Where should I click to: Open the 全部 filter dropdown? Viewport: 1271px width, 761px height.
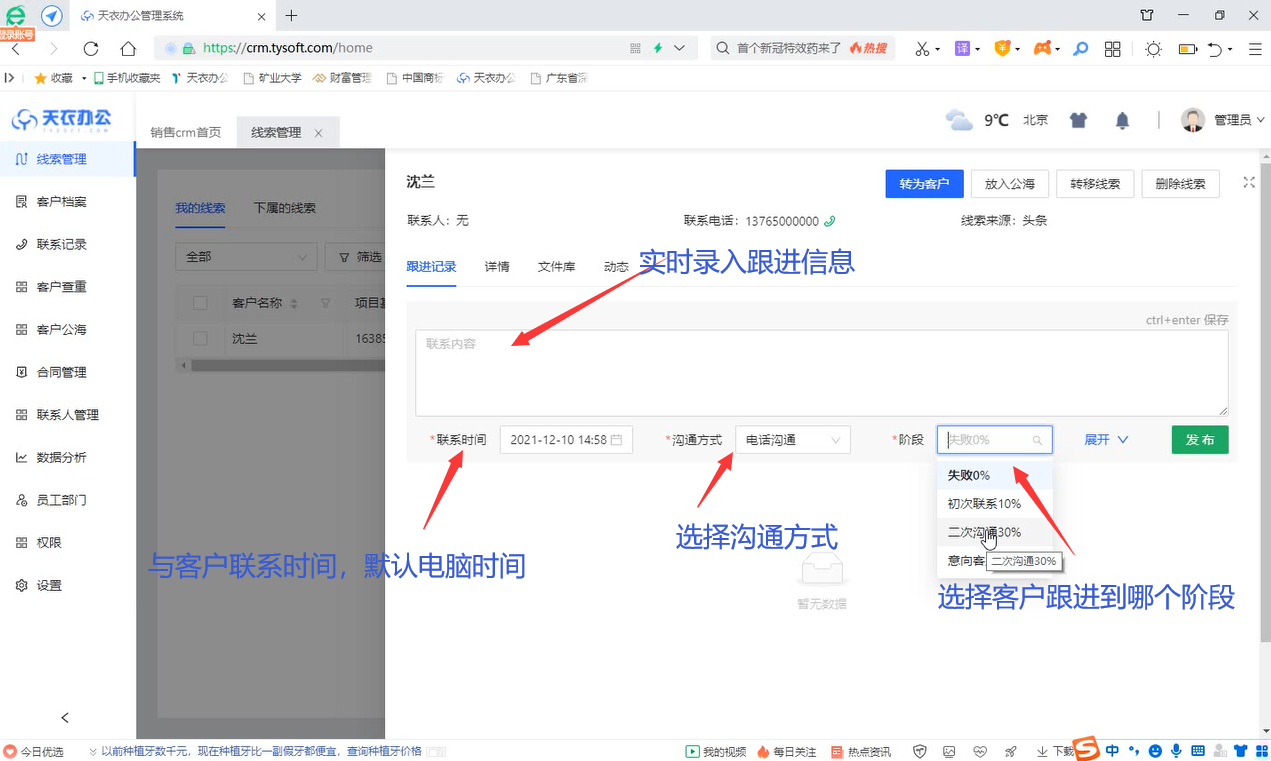pos(246,257)
